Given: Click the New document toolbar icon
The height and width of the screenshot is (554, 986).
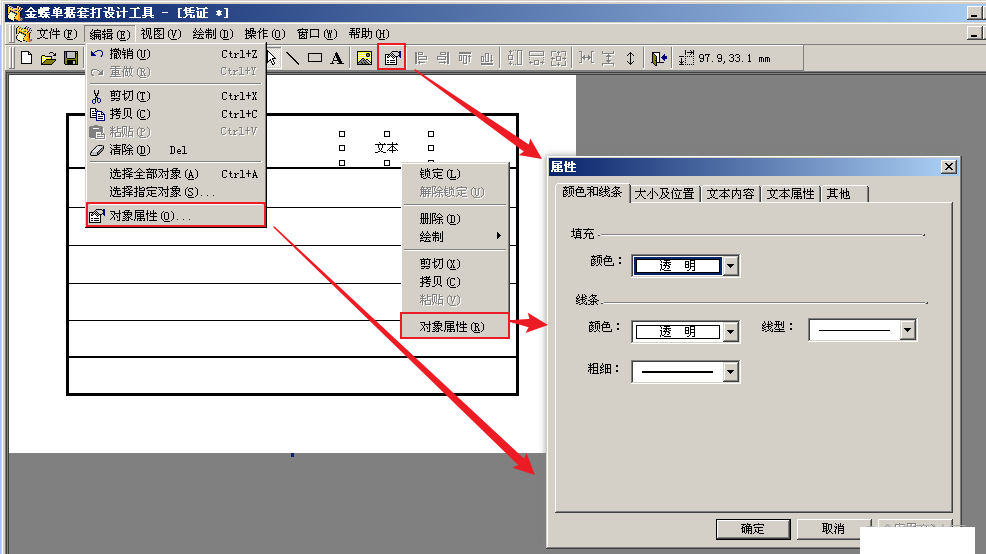Looking at the screenshot, I should coord(27,58).
